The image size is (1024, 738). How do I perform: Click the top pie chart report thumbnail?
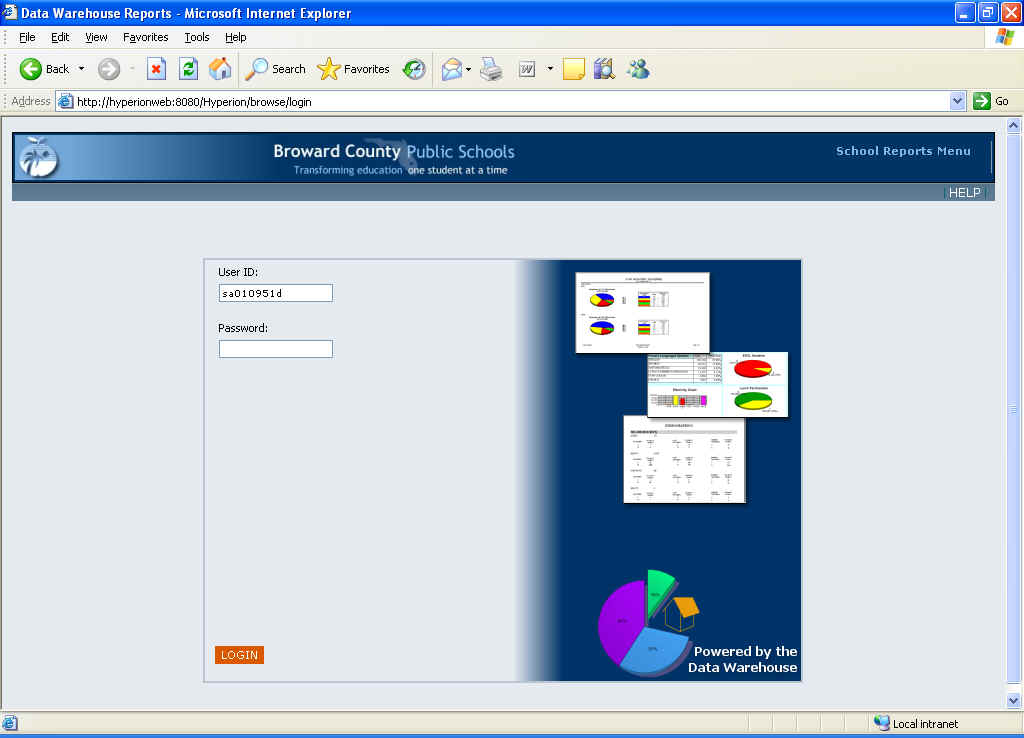(x=642, y=313)
